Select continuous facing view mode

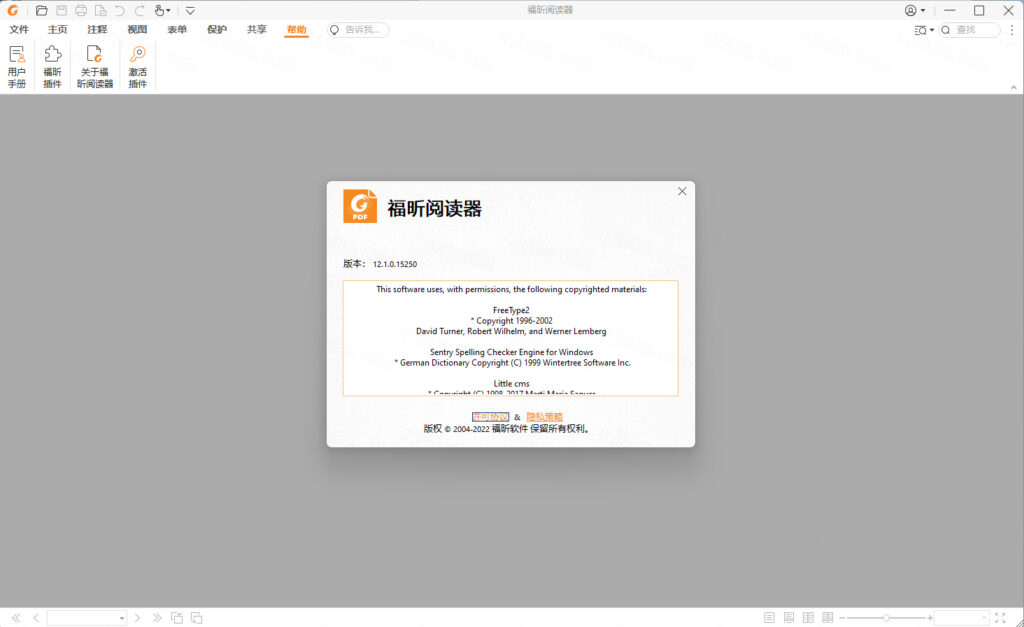828,618
